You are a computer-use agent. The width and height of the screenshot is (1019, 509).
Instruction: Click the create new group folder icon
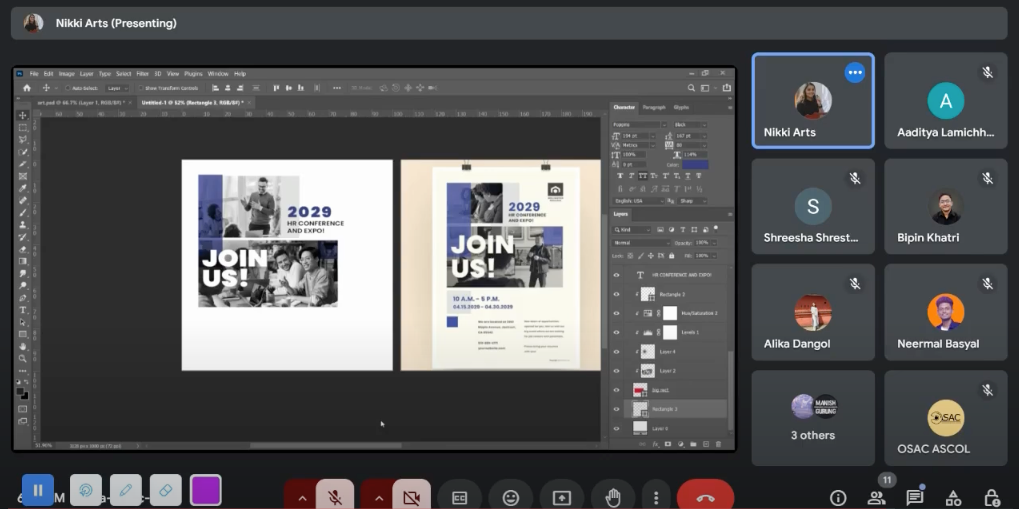(693, 444)
